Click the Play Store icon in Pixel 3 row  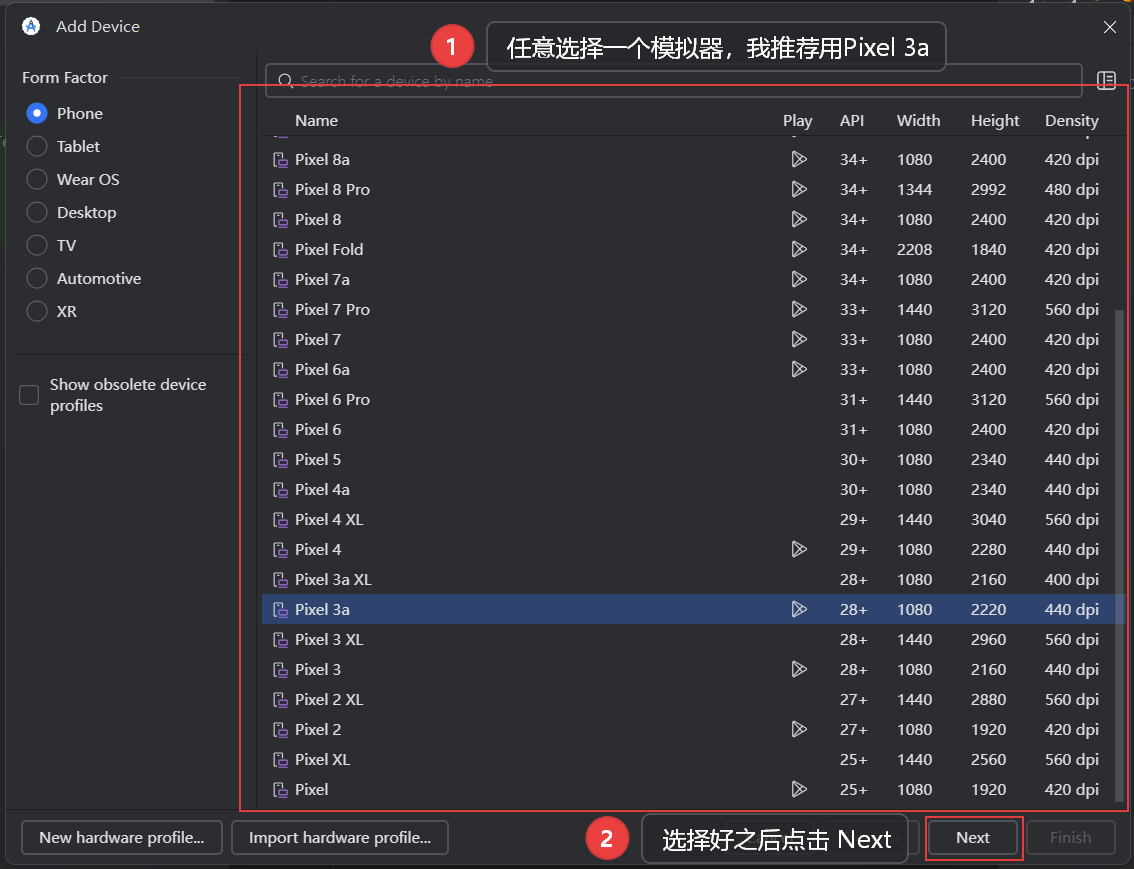[798, 669]
